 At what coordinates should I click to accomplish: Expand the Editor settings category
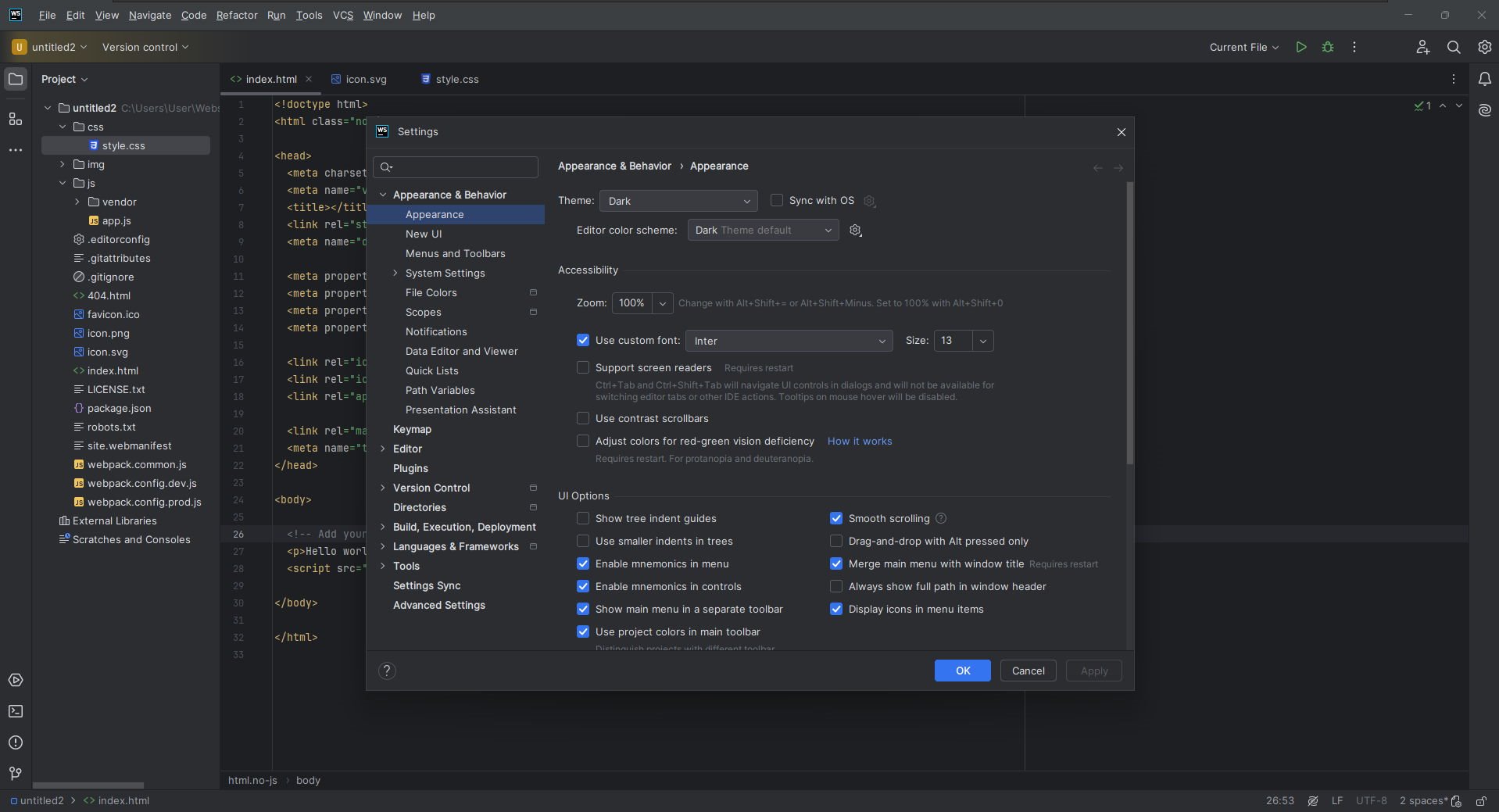(383, 449)
